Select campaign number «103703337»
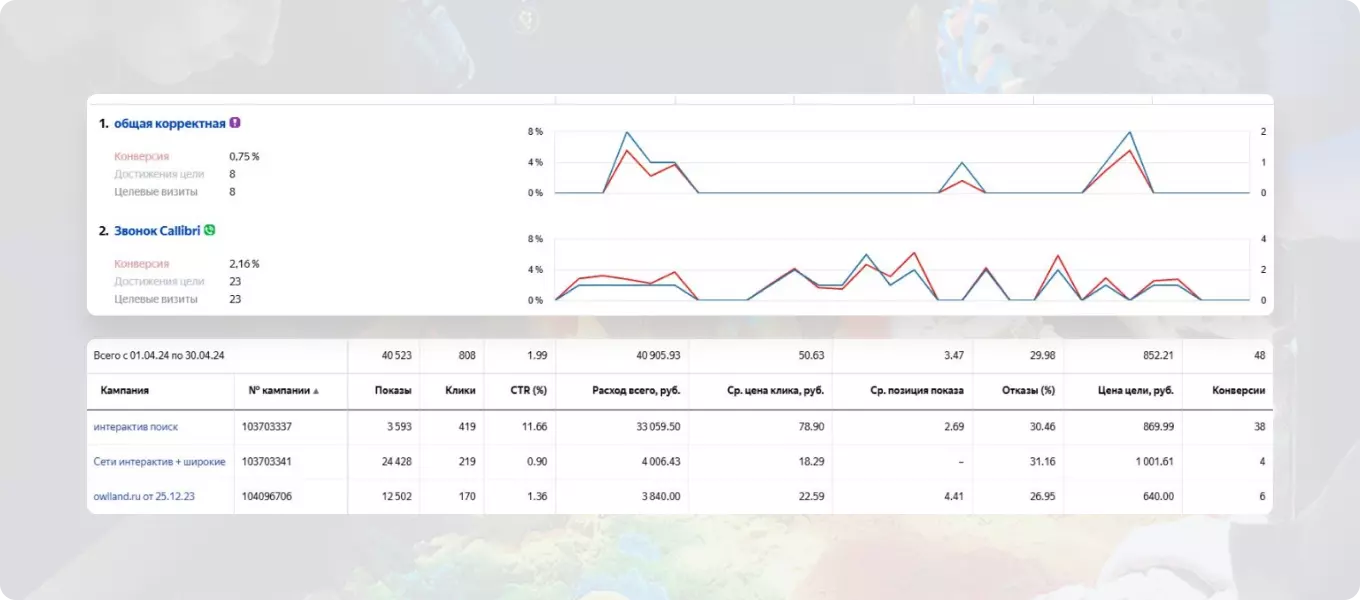Screen dimensions: 1360x600 [x=267, y=427]
